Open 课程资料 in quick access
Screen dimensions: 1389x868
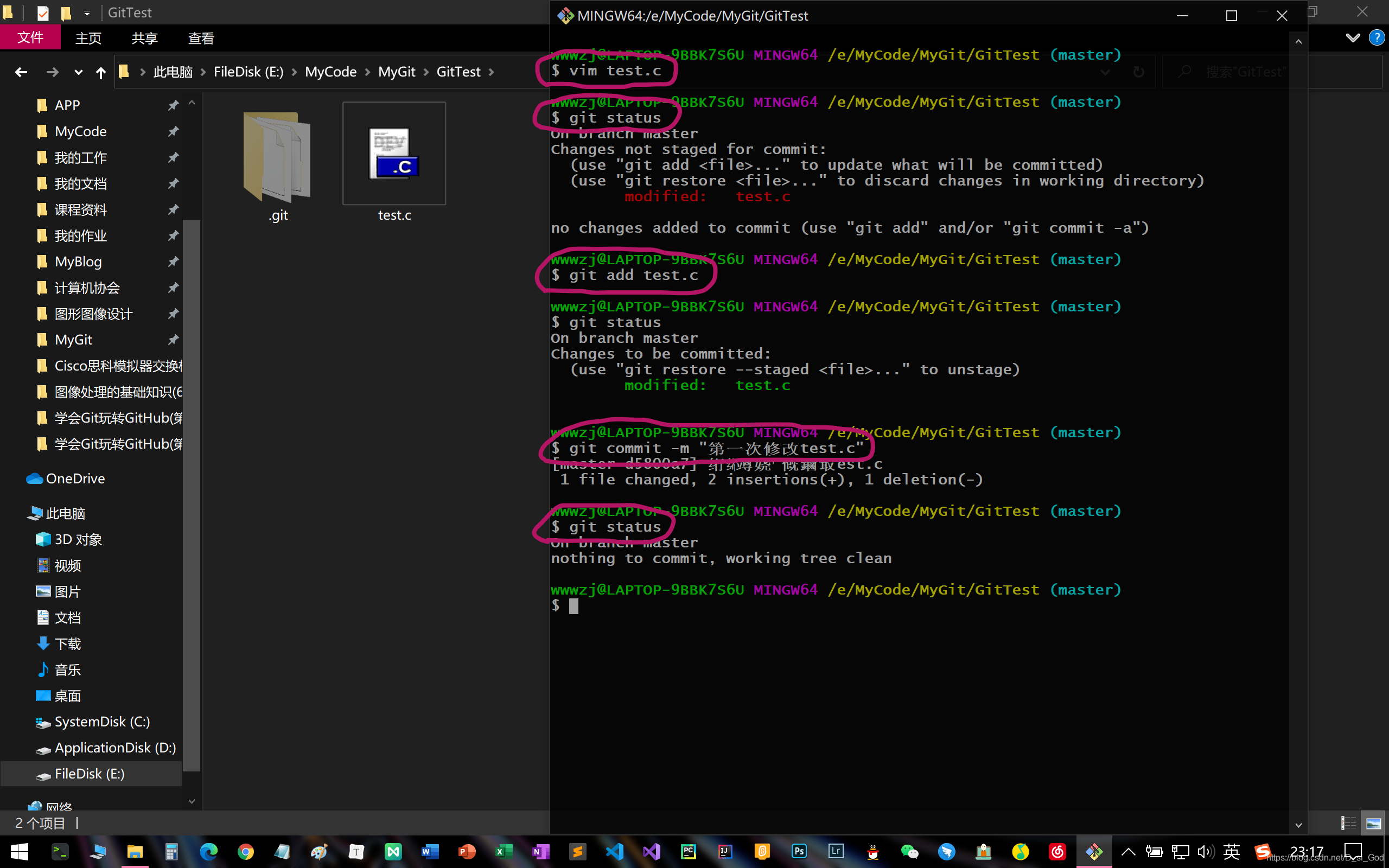point(80,209)
